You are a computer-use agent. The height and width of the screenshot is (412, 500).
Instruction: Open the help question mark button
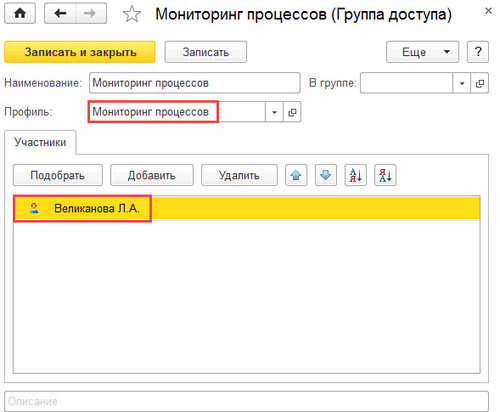[x=478, y=52]
